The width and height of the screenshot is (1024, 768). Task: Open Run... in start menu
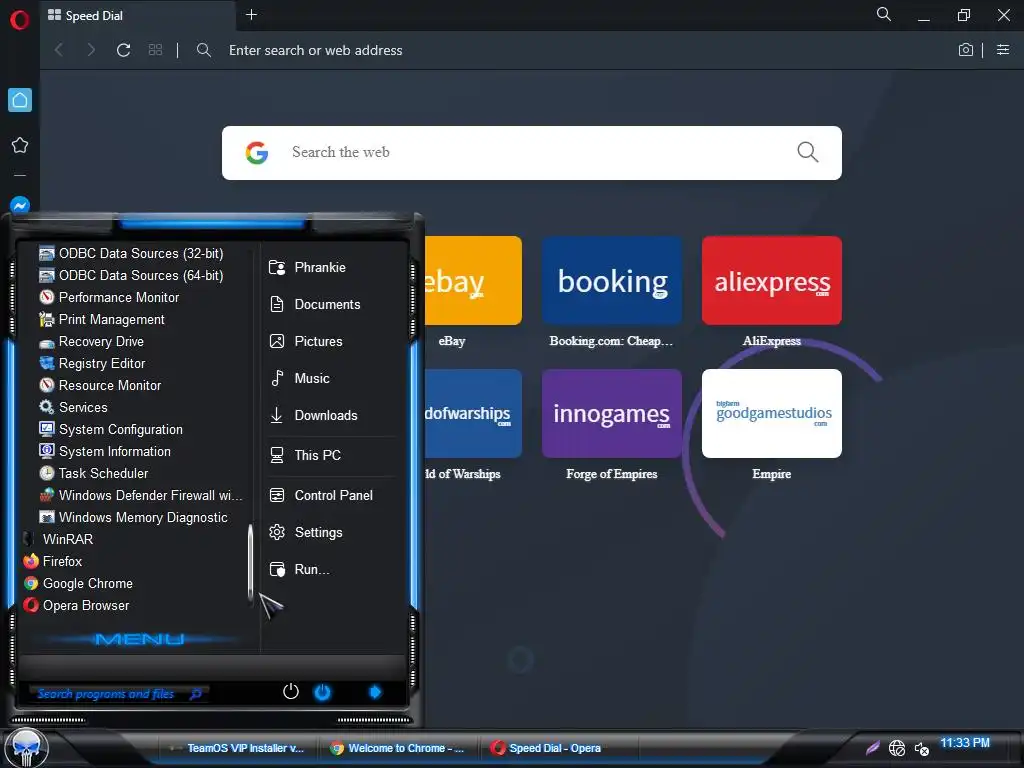[x=333, y=569]
